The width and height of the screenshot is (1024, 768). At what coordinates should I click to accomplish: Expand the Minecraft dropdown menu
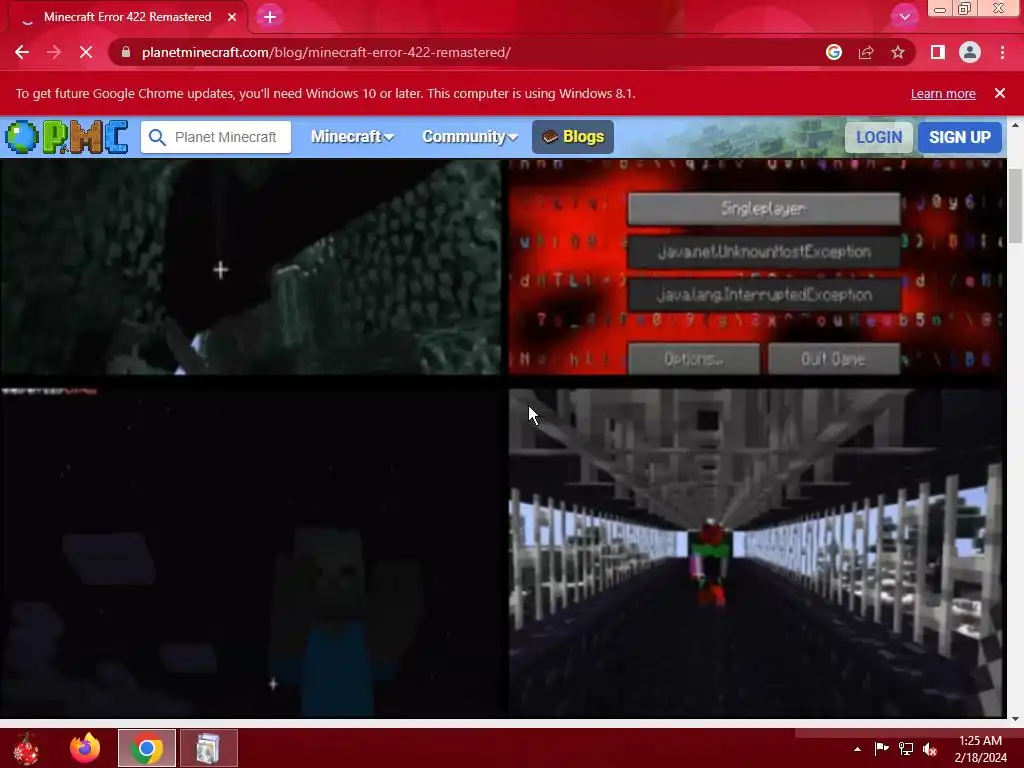352,136
